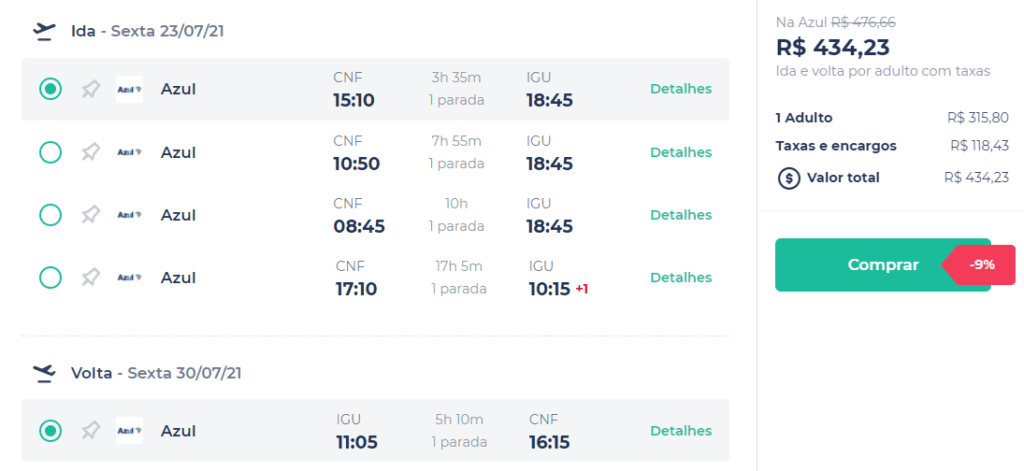Select the 17:10 departure flight option
The image size is (1024, 471).
pyautogui.click(x=50, y=277)
